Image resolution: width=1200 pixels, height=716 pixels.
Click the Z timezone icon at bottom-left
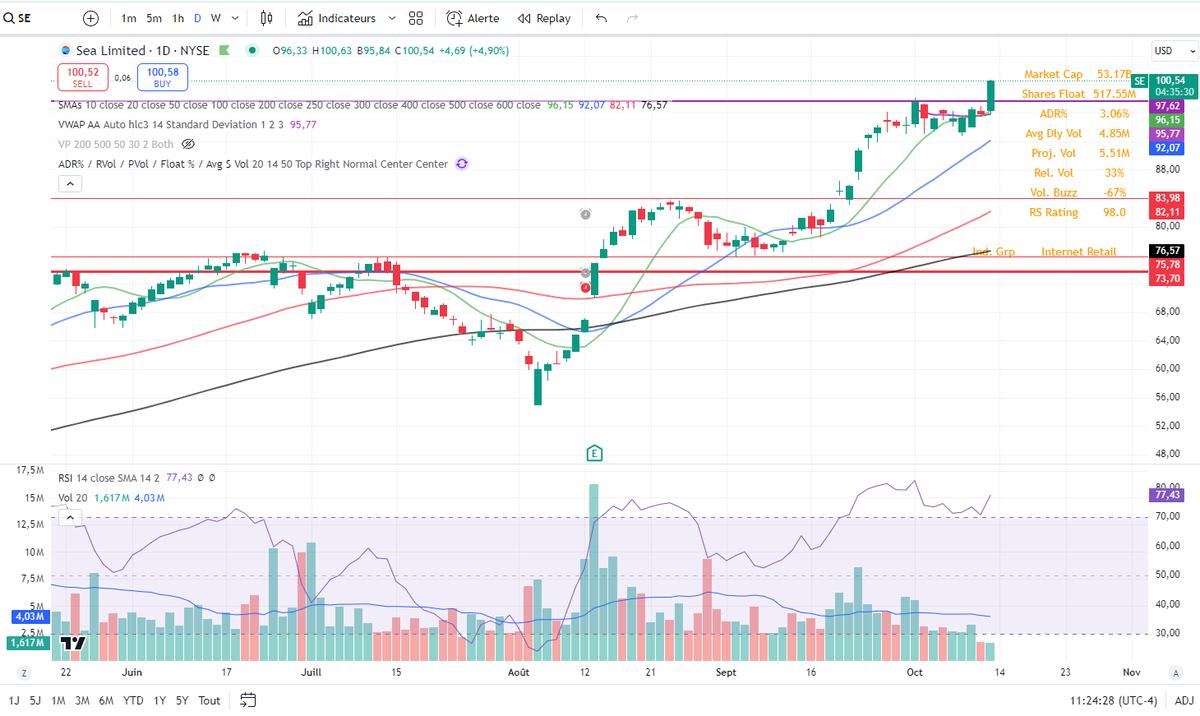coord(22,672)
